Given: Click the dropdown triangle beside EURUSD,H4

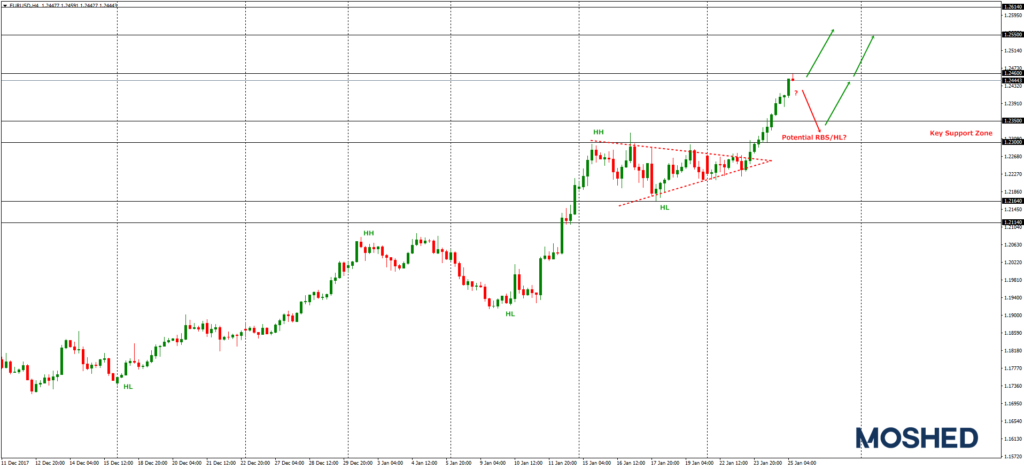Looking at the screenshot, I should coord(5,5).
